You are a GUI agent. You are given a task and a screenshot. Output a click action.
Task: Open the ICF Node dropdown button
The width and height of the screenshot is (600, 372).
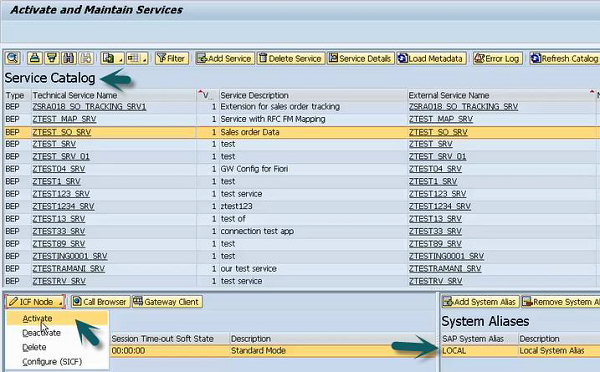35,302
